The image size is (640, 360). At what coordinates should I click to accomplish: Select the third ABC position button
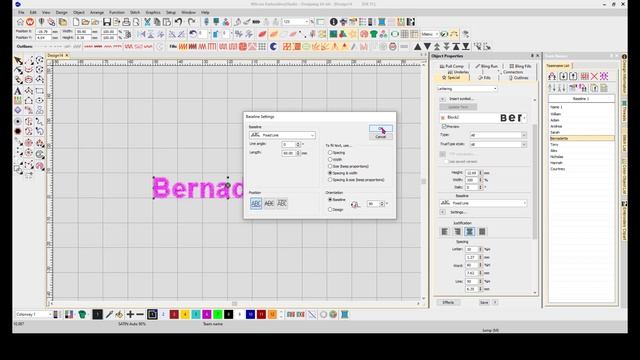[x=282, y=203]
